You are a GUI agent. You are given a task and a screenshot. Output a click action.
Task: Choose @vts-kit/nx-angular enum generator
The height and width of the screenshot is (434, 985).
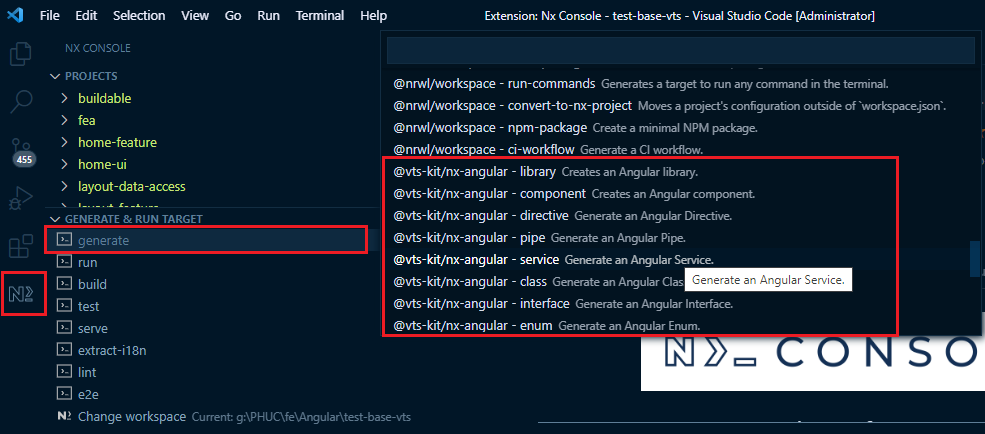pos(680,325)
